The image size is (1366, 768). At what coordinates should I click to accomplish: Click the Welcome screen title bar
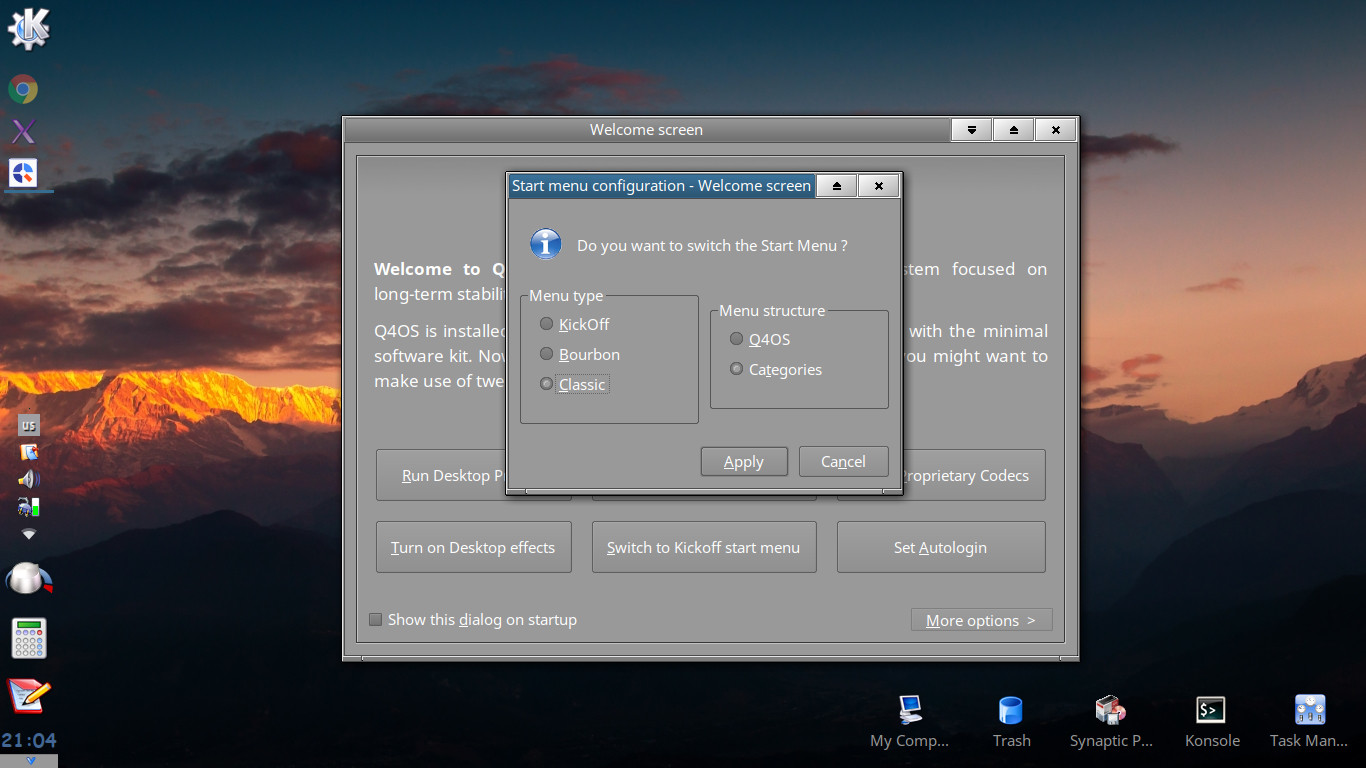pos(646,130)
